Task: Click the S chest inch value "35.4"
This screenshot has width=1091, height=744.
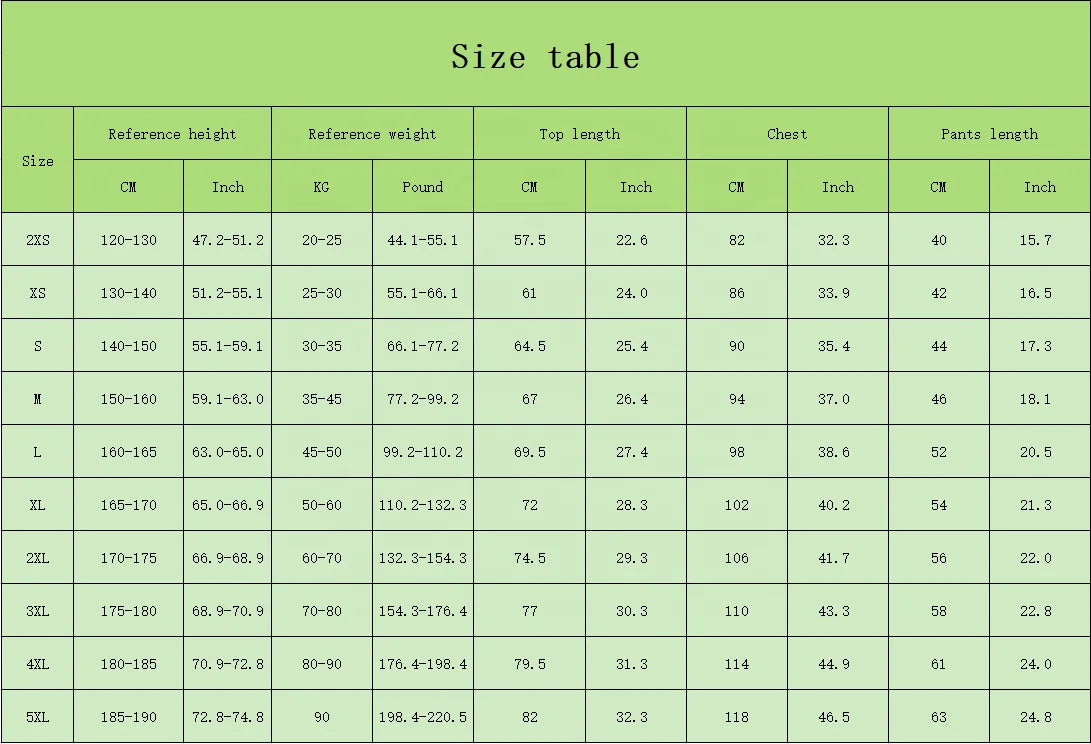Action: [834, 346]
